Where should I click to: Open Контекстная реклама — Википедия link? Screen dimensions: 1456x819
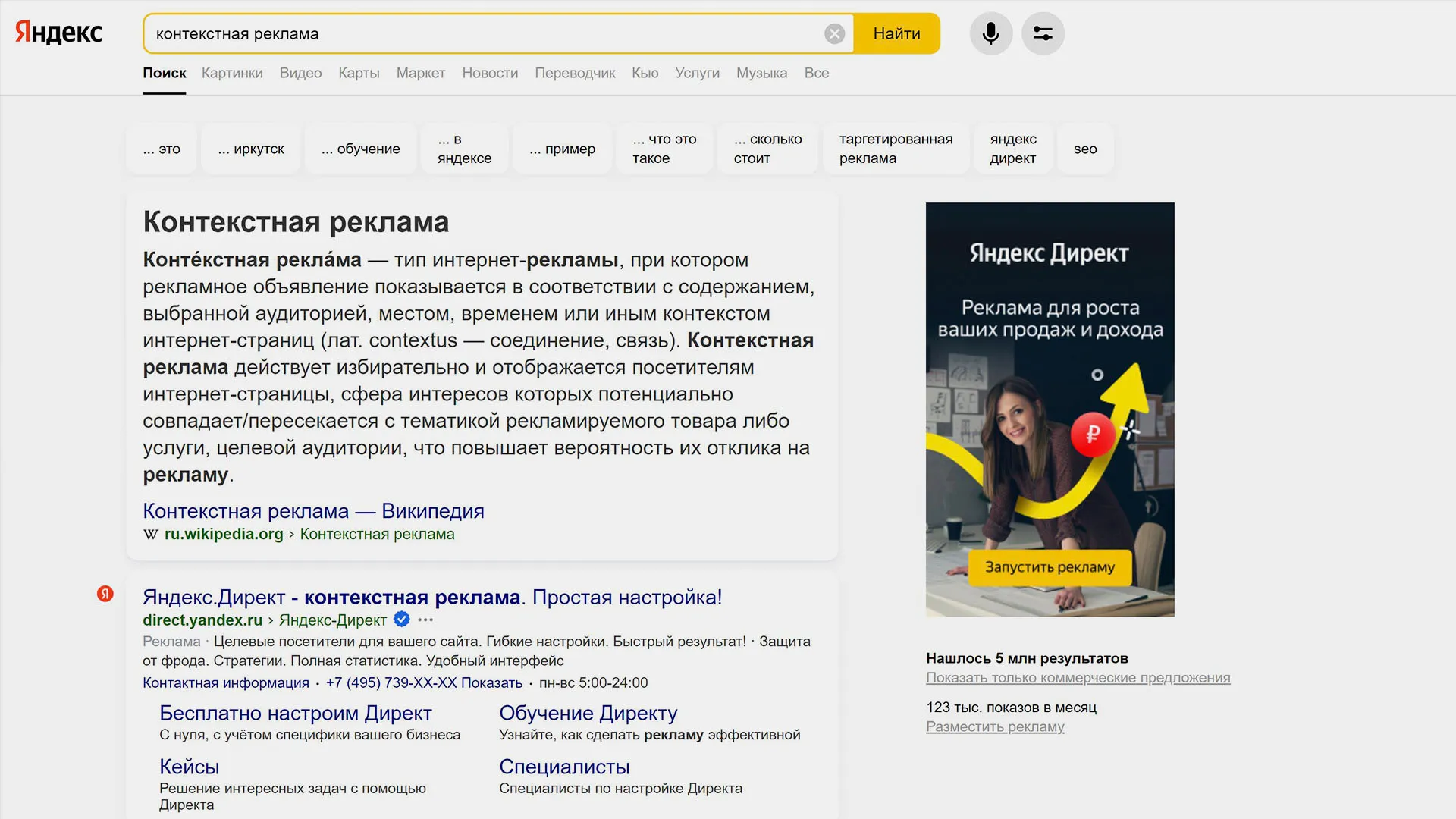tap(313, 511)
